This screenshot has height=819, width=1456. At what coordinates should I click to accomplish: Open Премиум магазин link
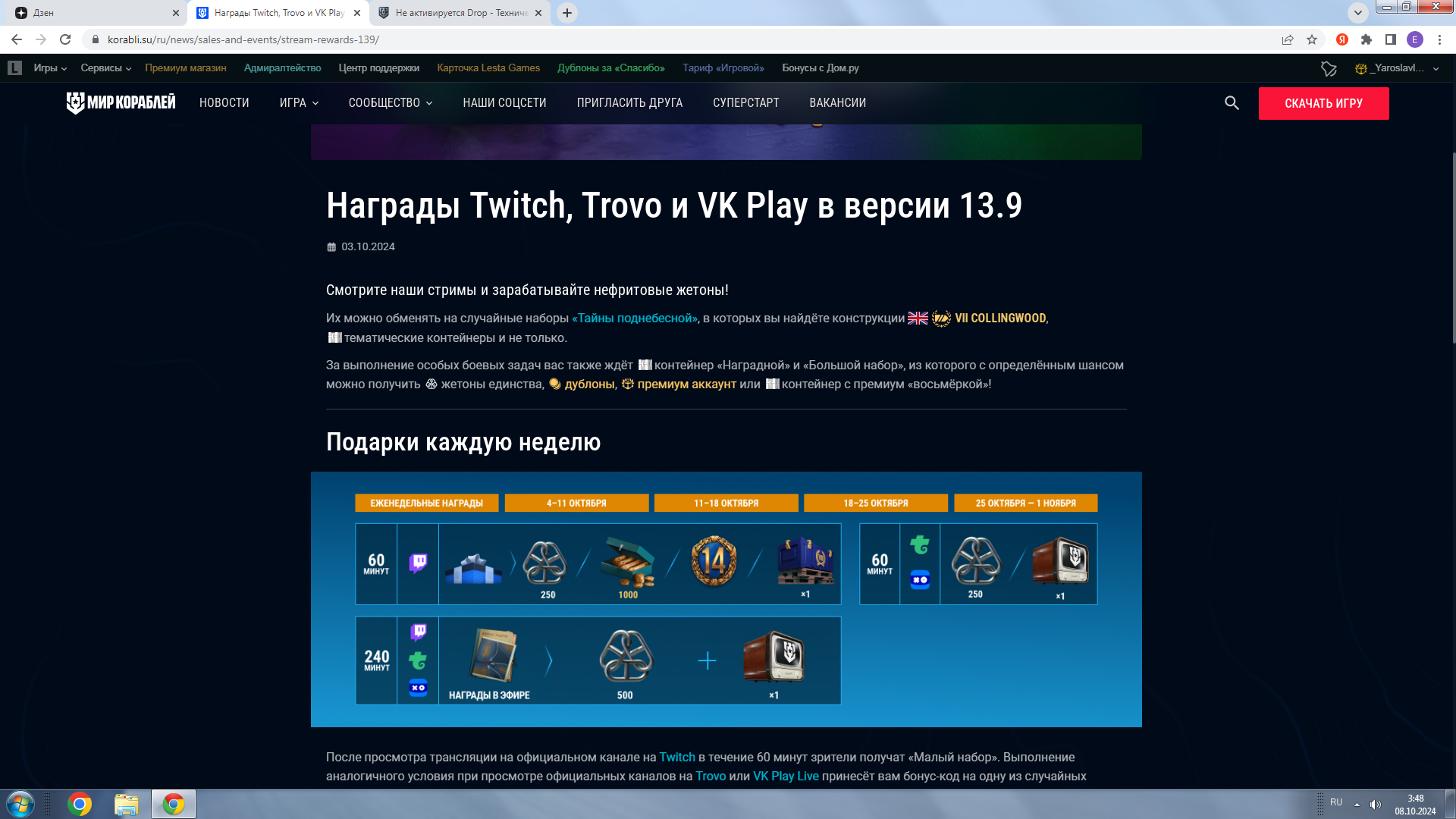tap(186, 67)
